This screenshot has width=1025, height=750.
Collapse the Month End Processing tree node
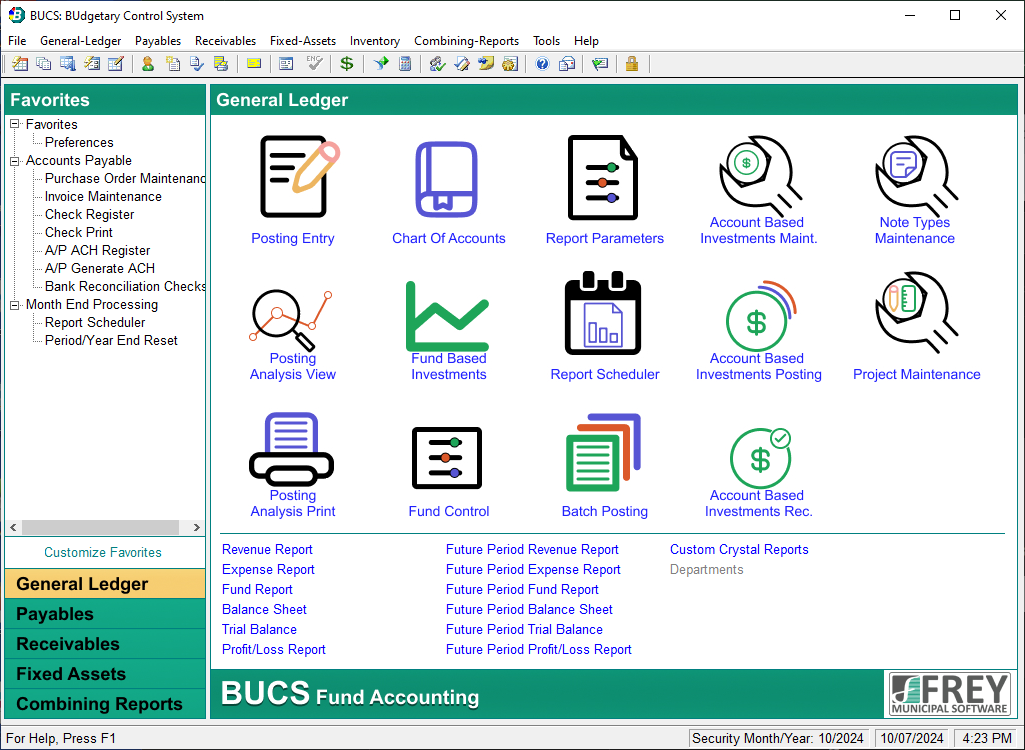[14, 305]
